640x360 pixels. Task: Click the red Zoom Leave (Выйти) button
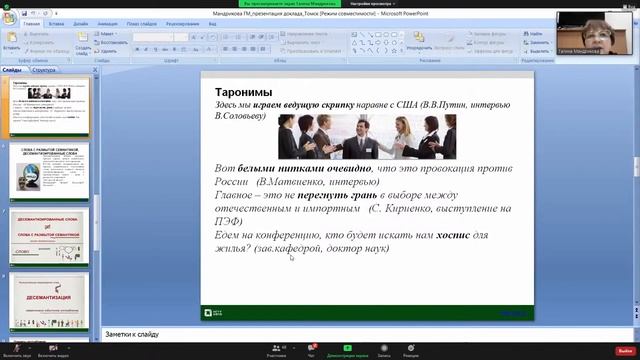(x=625, y=351)
